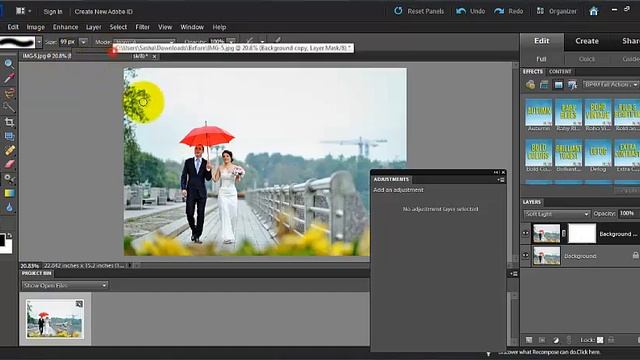Open the View menu
The height and width of the screenshot is (360, 640).
tap(165, 27)
